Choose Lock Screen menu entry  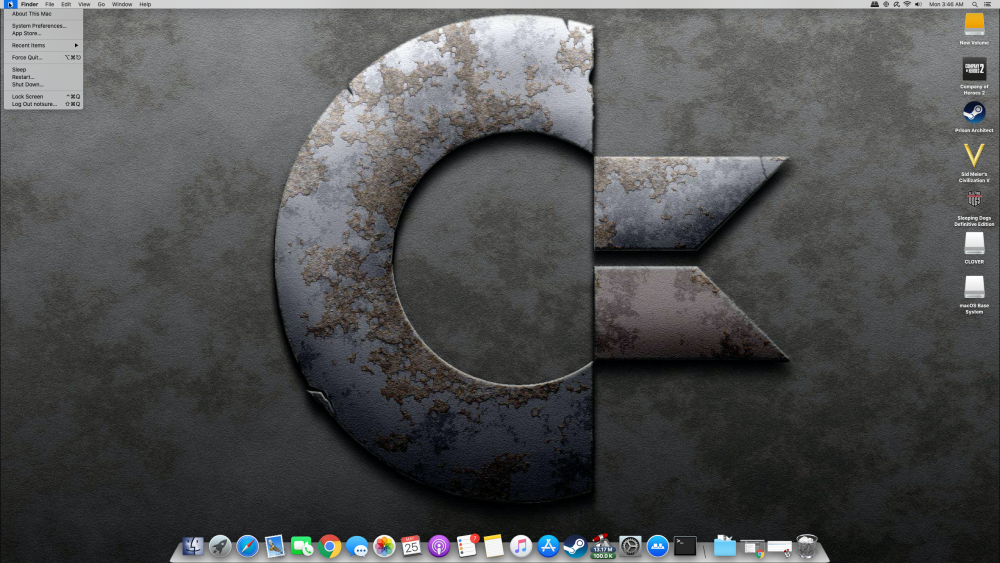tap(43, 96)
